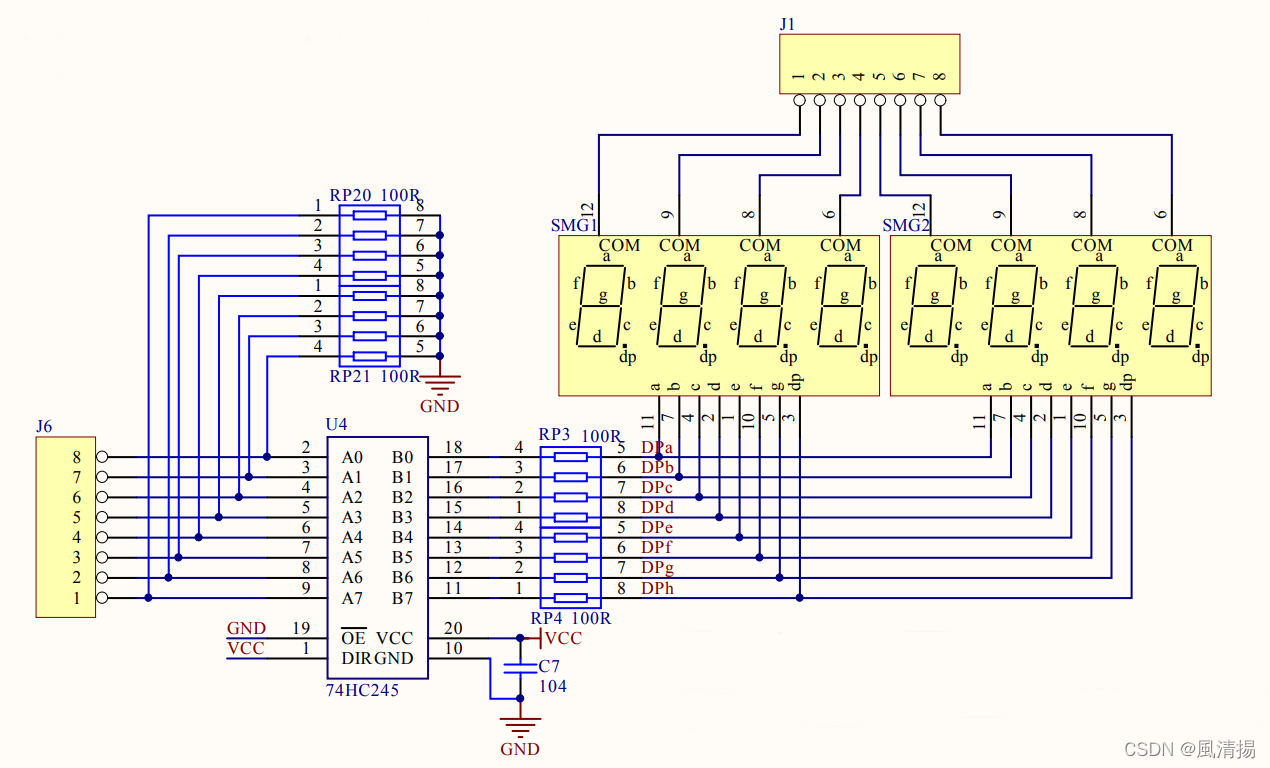Click the J6 connector body rectangle
Screen dimensions: 1270x768
click(66, 527)
